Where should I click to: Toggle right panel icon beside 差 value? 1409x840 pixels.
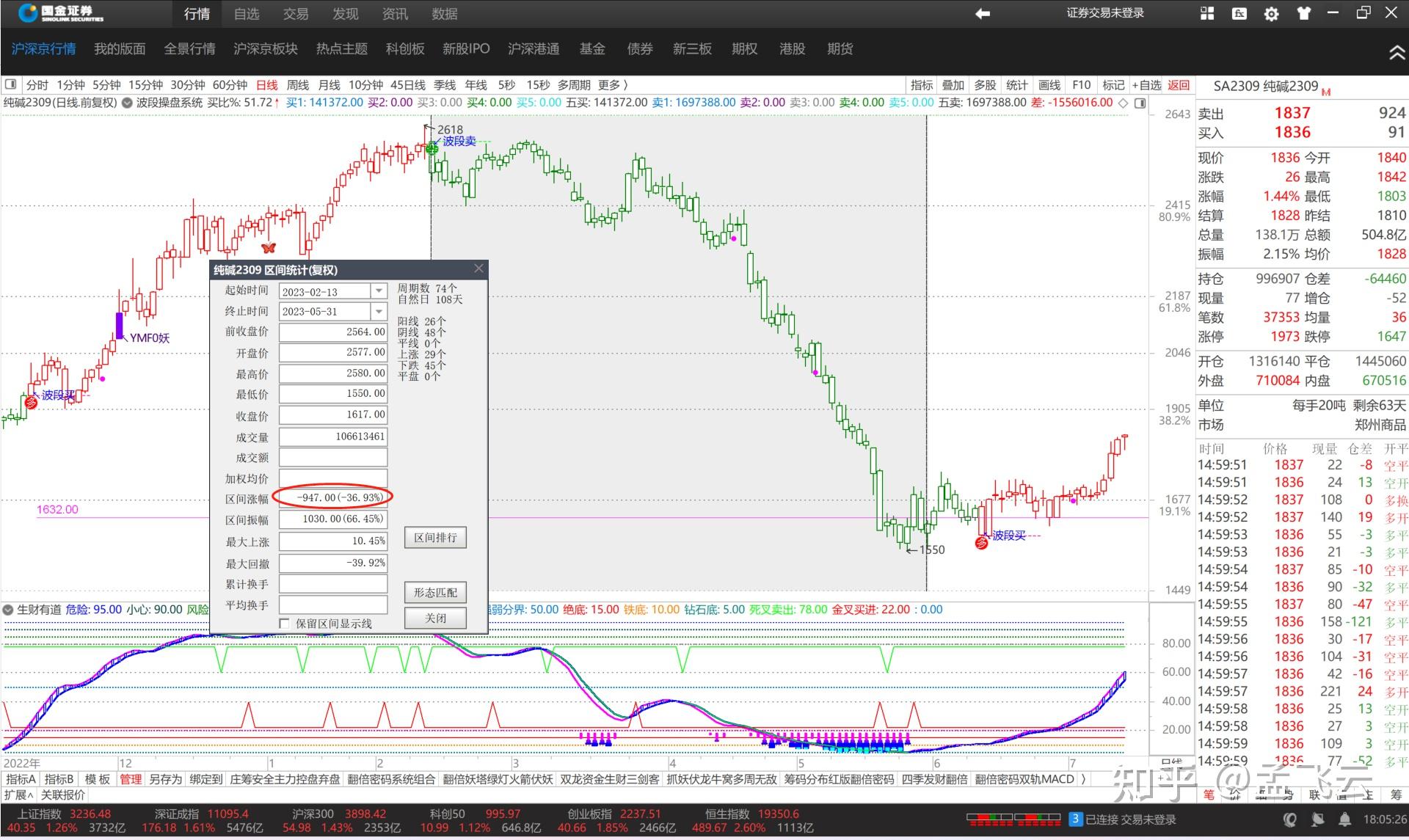[1140, 103]
